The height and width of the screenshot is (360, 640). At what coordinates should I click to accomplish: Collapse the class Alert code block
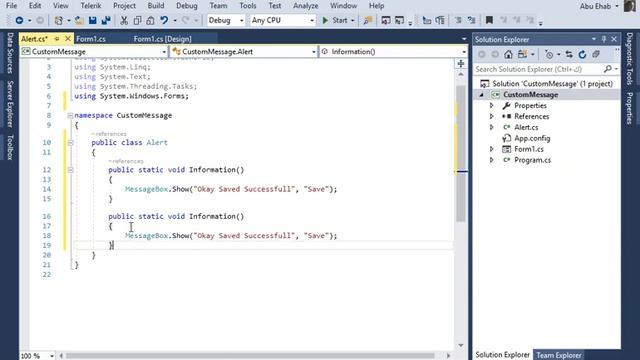(70, 143)
